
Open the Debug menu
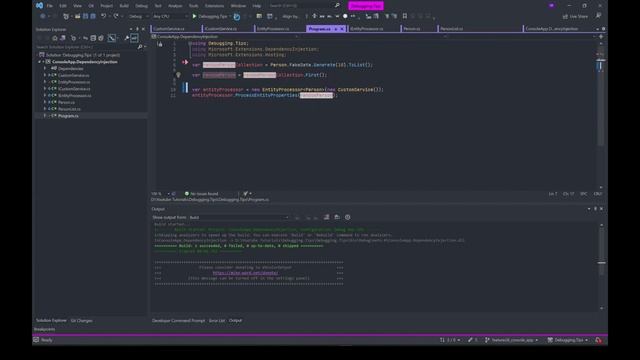pyautogui.click(x=141, y=6)
